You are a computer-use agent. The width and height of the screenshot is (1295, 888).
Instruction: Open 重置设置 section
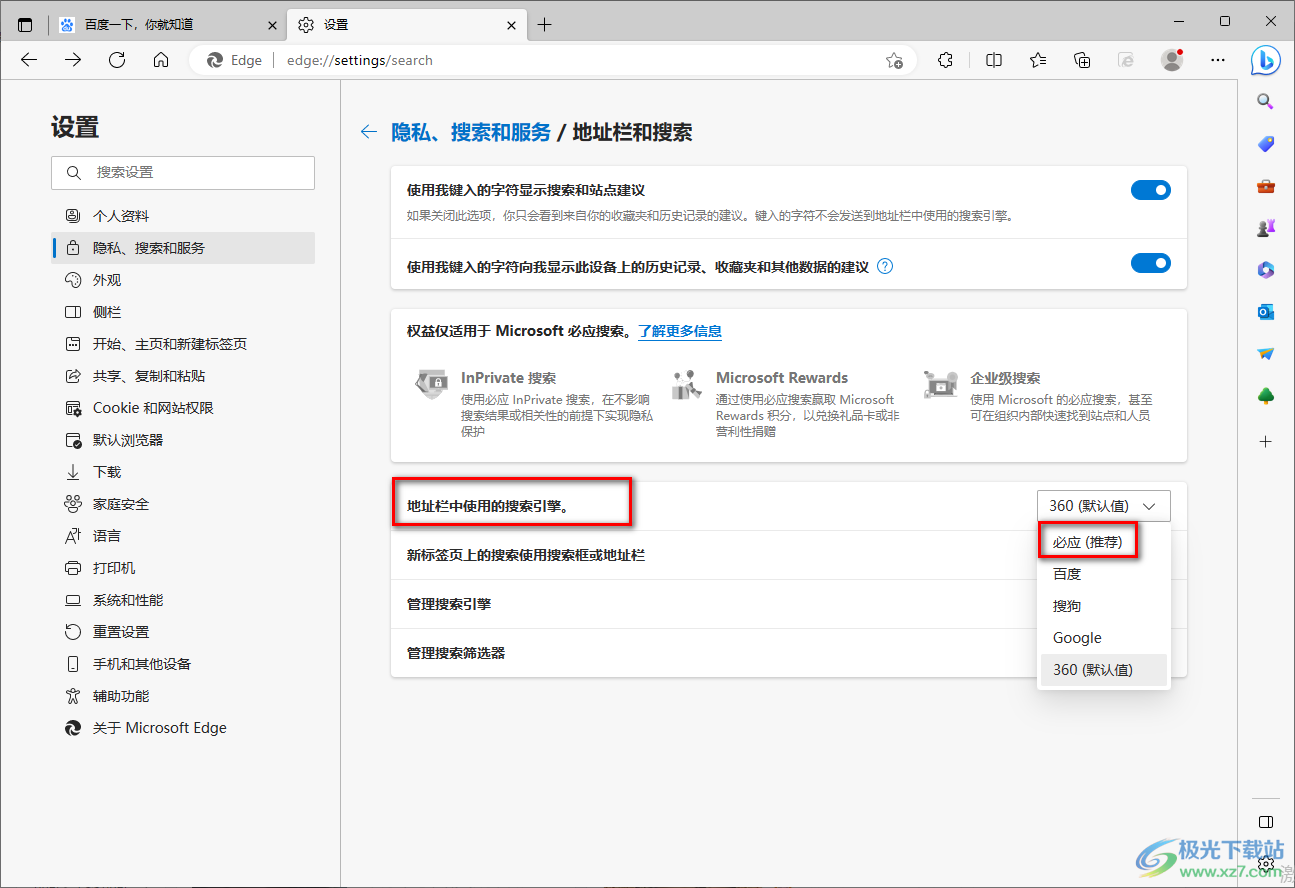pyautogui.click(x=183, y=632)
